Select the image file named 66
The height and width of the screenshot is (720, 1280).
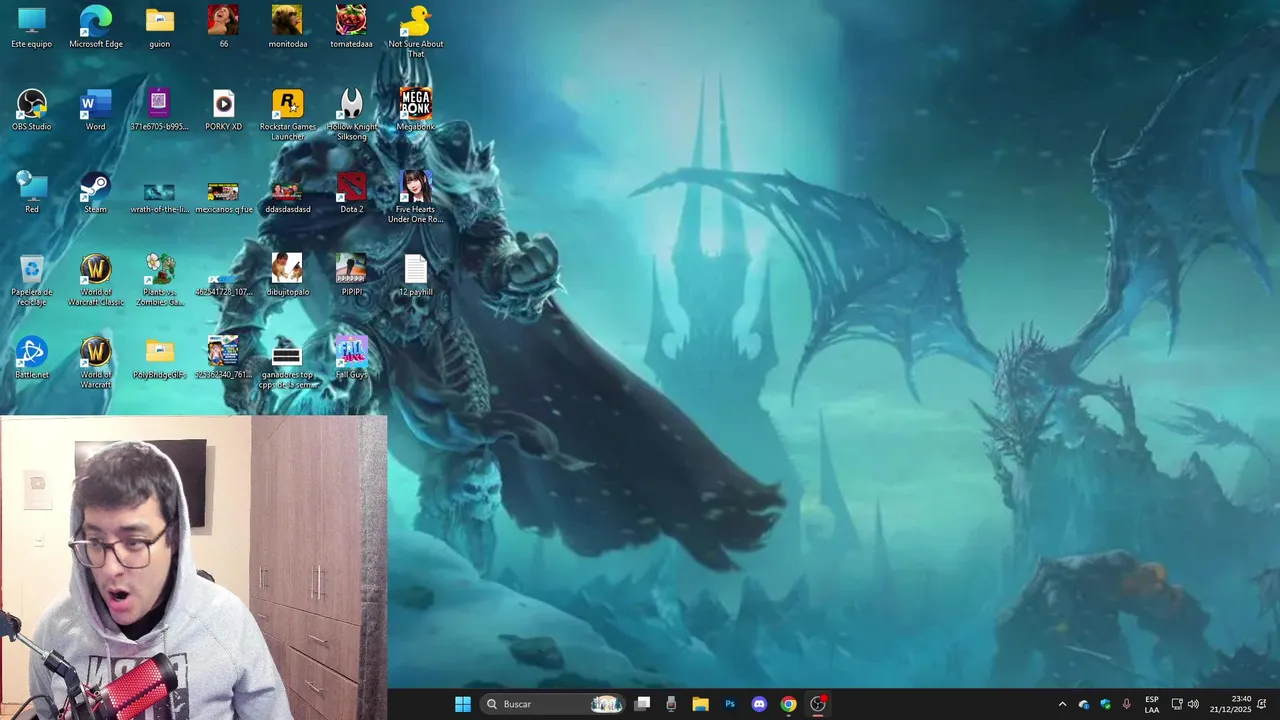coord(223,27)
